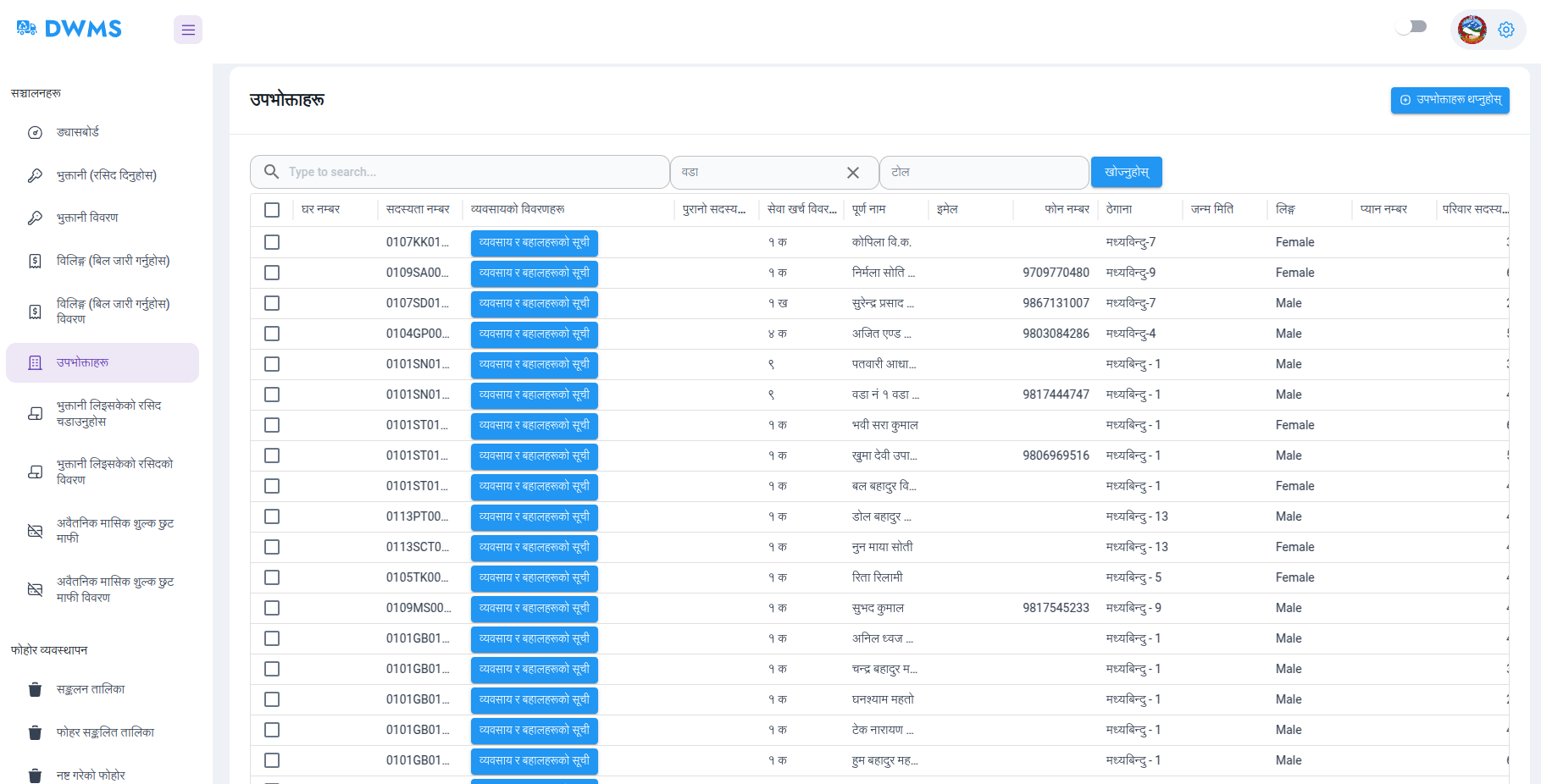
Task: Click the उपभोक्ताहरू थप्नुहोस् button
Action: (1450, 100)
